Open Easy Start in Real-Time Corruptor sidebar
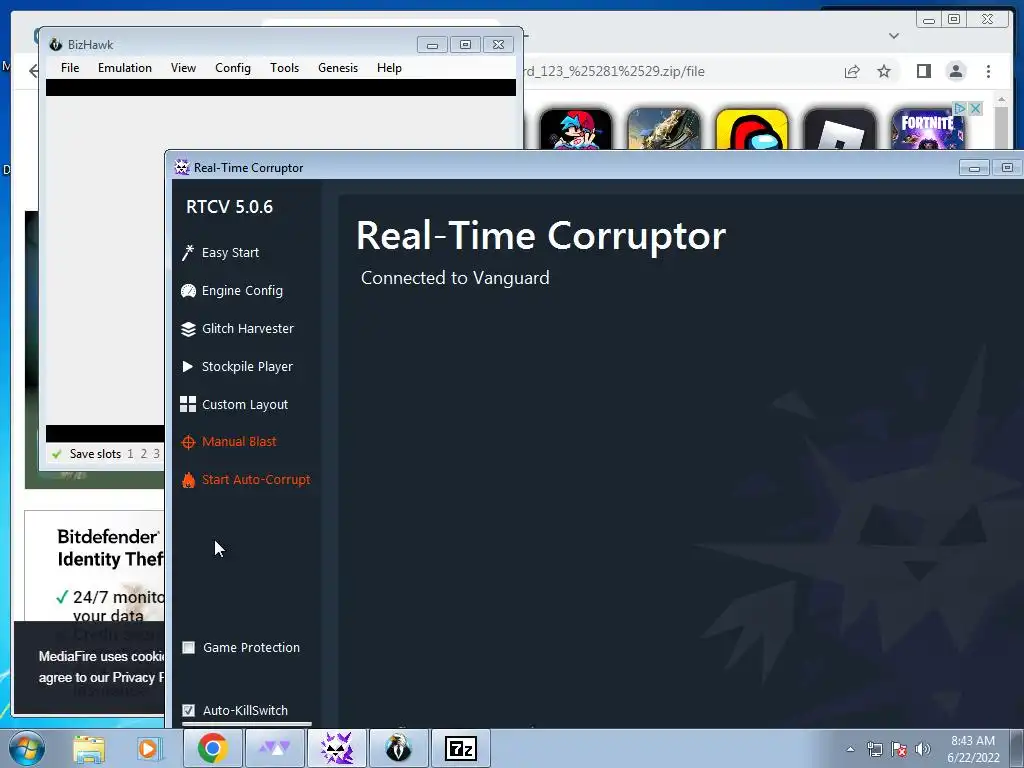The width and height of the screenshot is (1024, 768). pos(230,253)
